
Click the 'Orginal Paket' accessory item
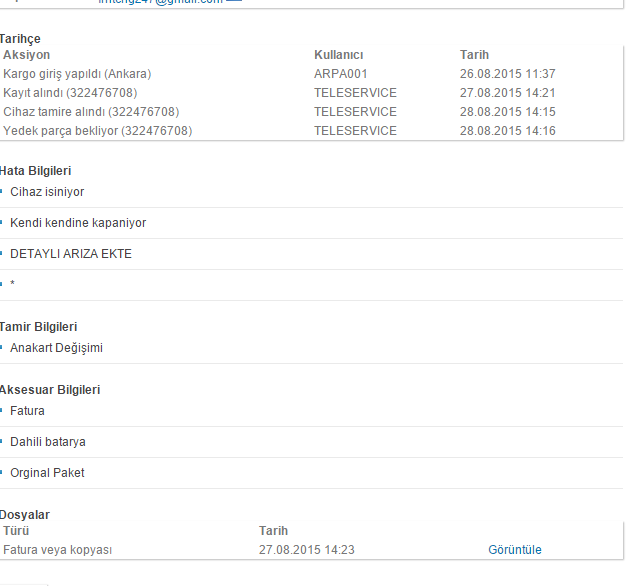pos(47,473)
